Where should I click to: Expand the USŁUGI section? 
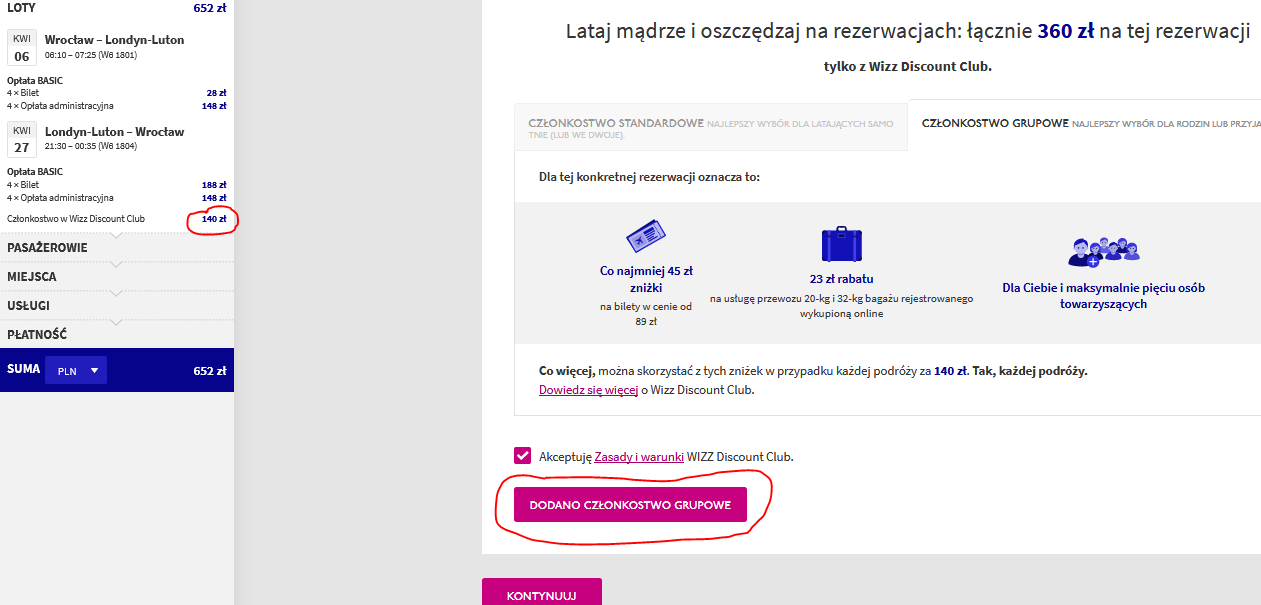click(x=117, y=306)
